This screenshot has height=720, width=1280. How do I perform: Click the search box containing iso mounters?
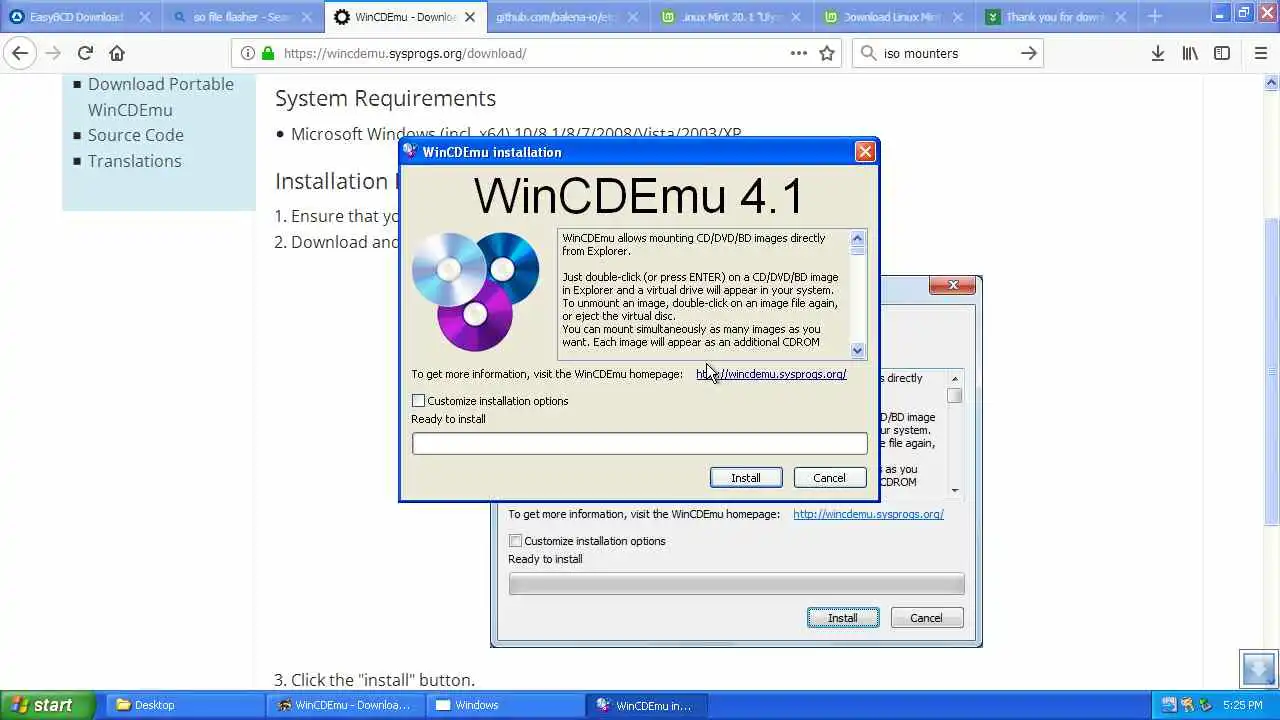(948, 53)
